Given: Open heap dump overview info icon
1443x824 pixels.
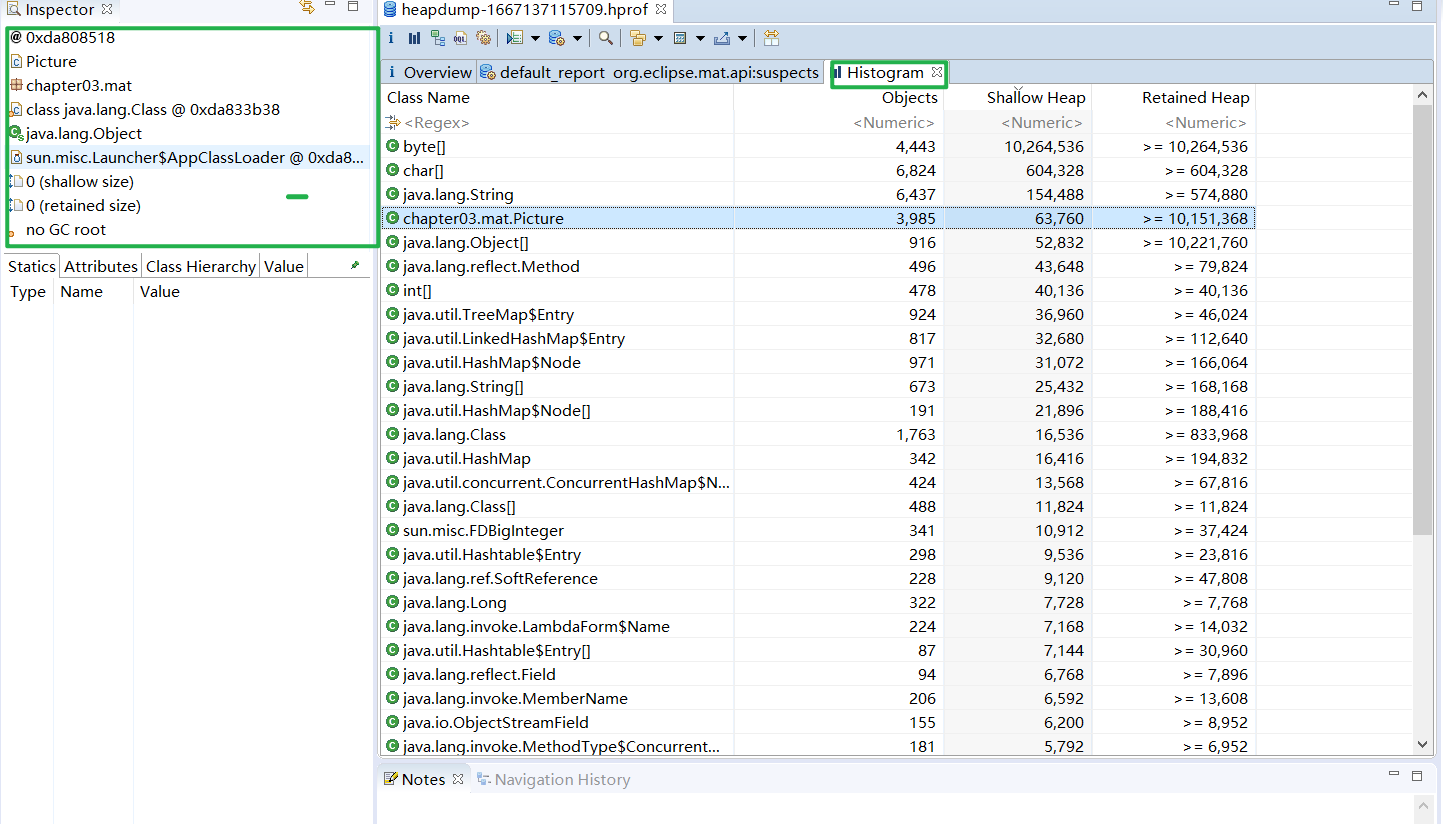Looking at the screenshot, I should [x=391, y=38].
